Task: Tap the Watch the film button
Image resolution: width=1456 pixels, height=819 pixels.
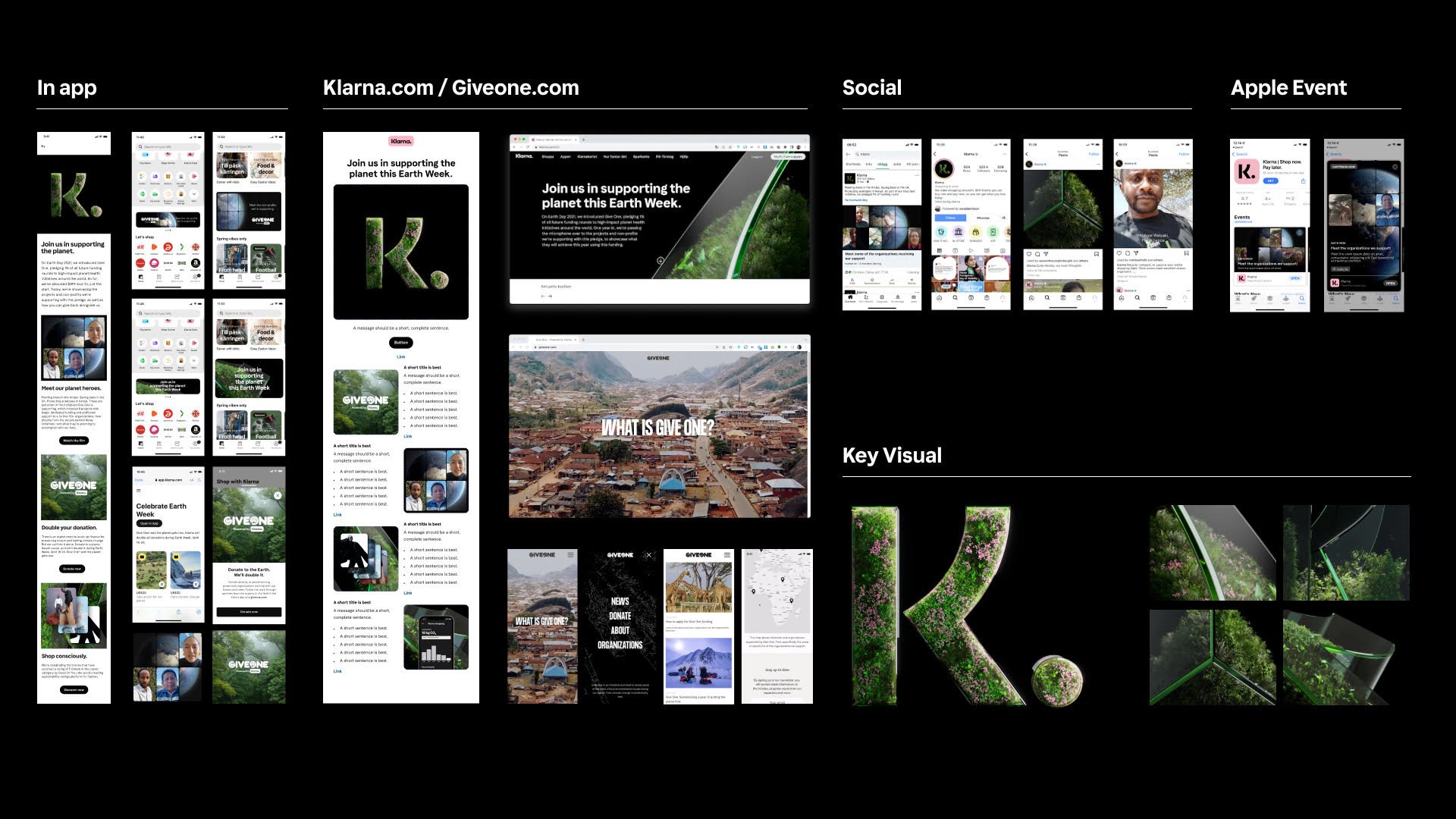Action: point(74,441)
